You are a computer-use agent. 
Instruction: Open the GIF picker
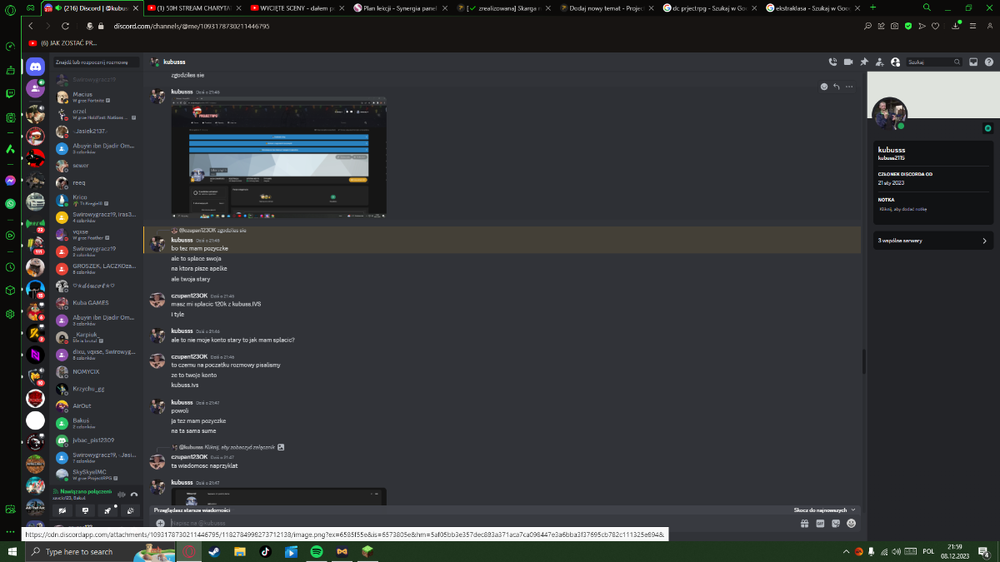click(x=820, y=523)
